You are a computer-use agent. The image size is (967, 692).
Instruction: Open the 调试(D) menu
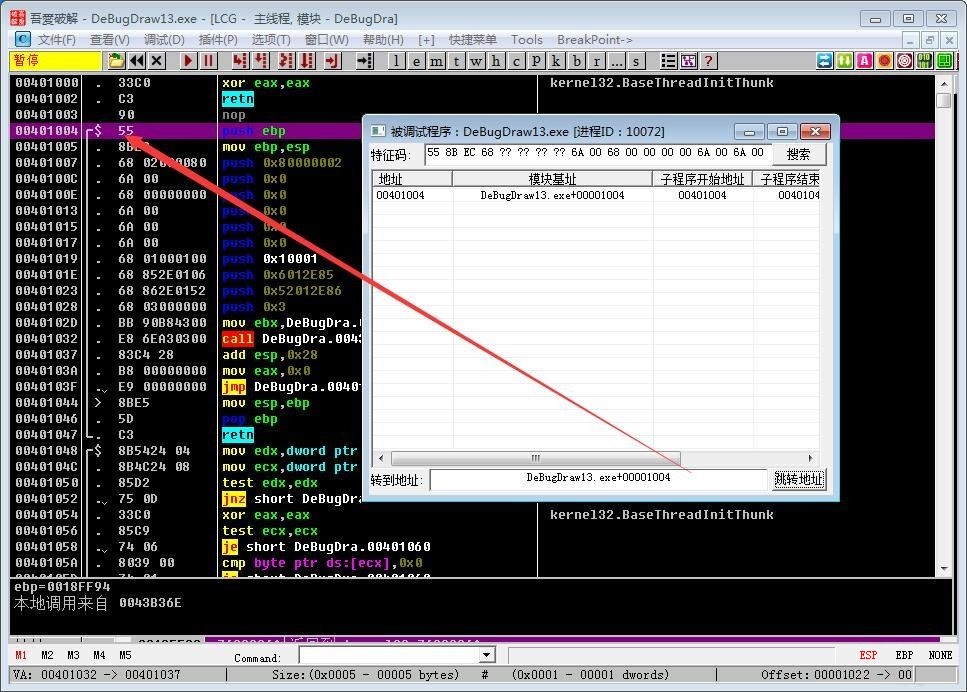tap(164, 39)
